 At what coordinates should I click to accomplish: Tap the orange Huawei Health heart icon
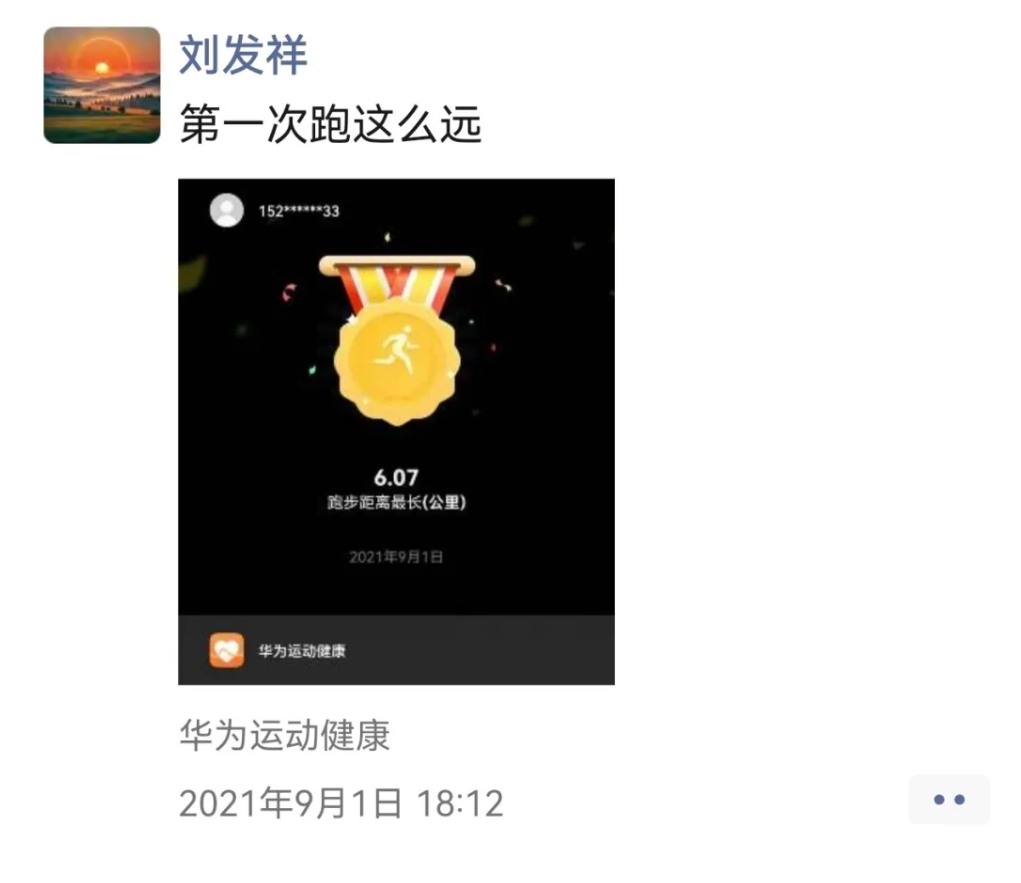(x=227, y=650)
